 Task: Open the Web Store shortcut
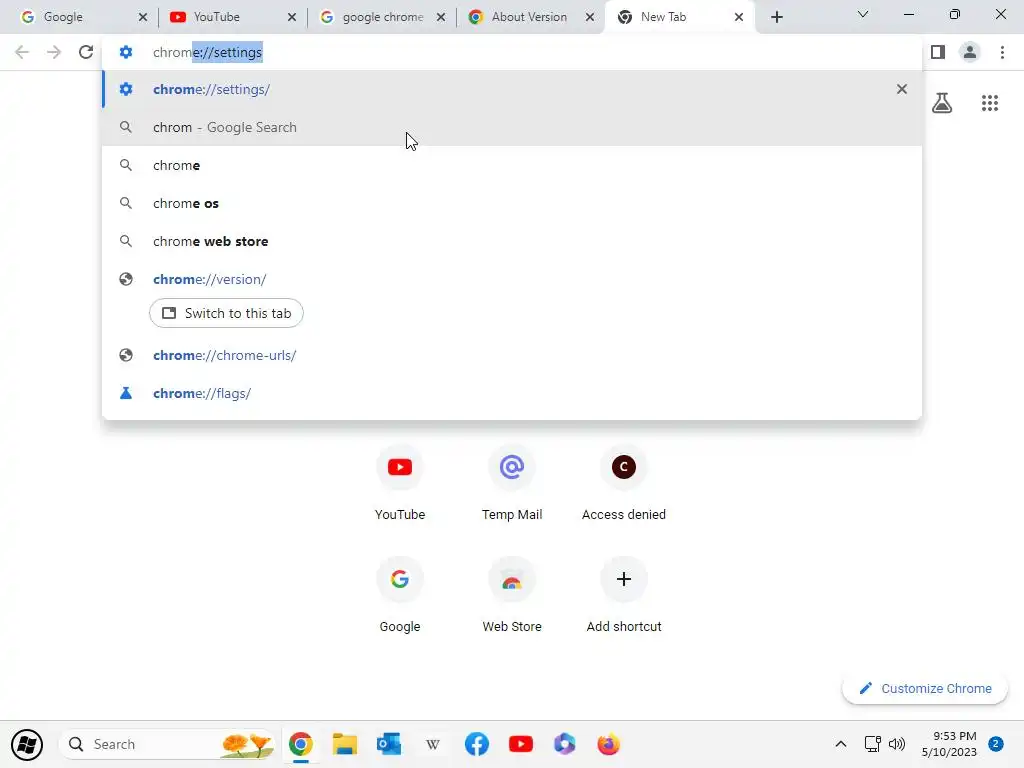512,595
